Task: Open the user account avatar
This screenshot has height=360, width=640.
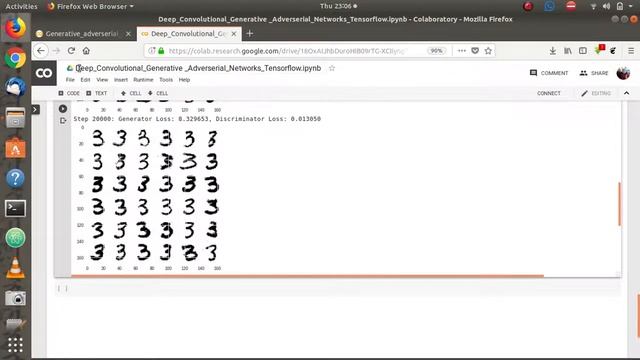Action: [623, 73]
